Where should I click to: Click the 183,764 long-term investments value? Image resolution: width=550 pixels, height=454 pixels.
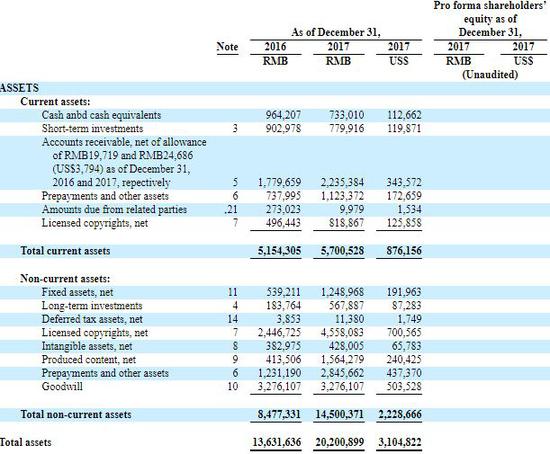(283, 306)
